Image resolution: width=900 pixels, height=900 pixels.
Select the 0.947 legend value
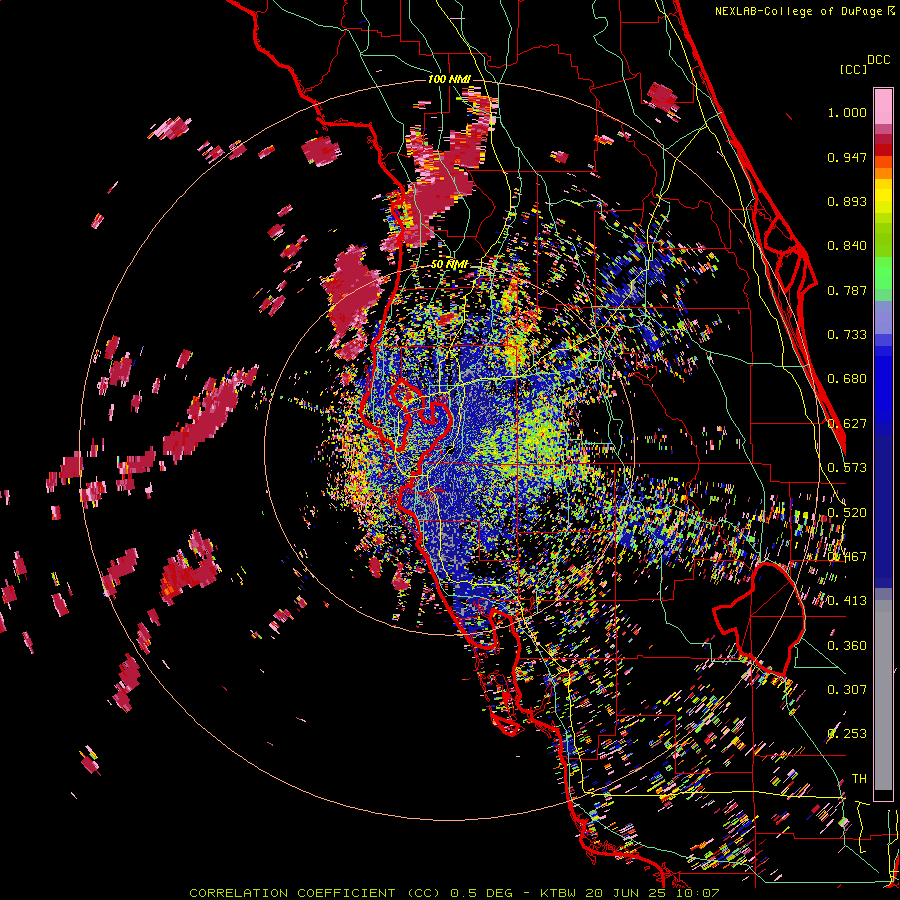[847, 157]
